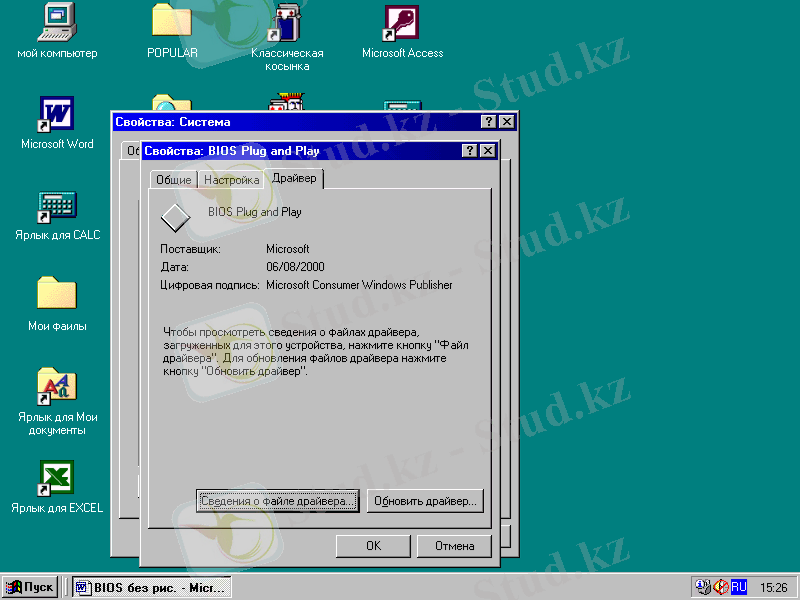Image resolution: width=800 pixels, height=600 pixels.
Task: Click the help button in Свойства: Система window
Action: point(488,121)
